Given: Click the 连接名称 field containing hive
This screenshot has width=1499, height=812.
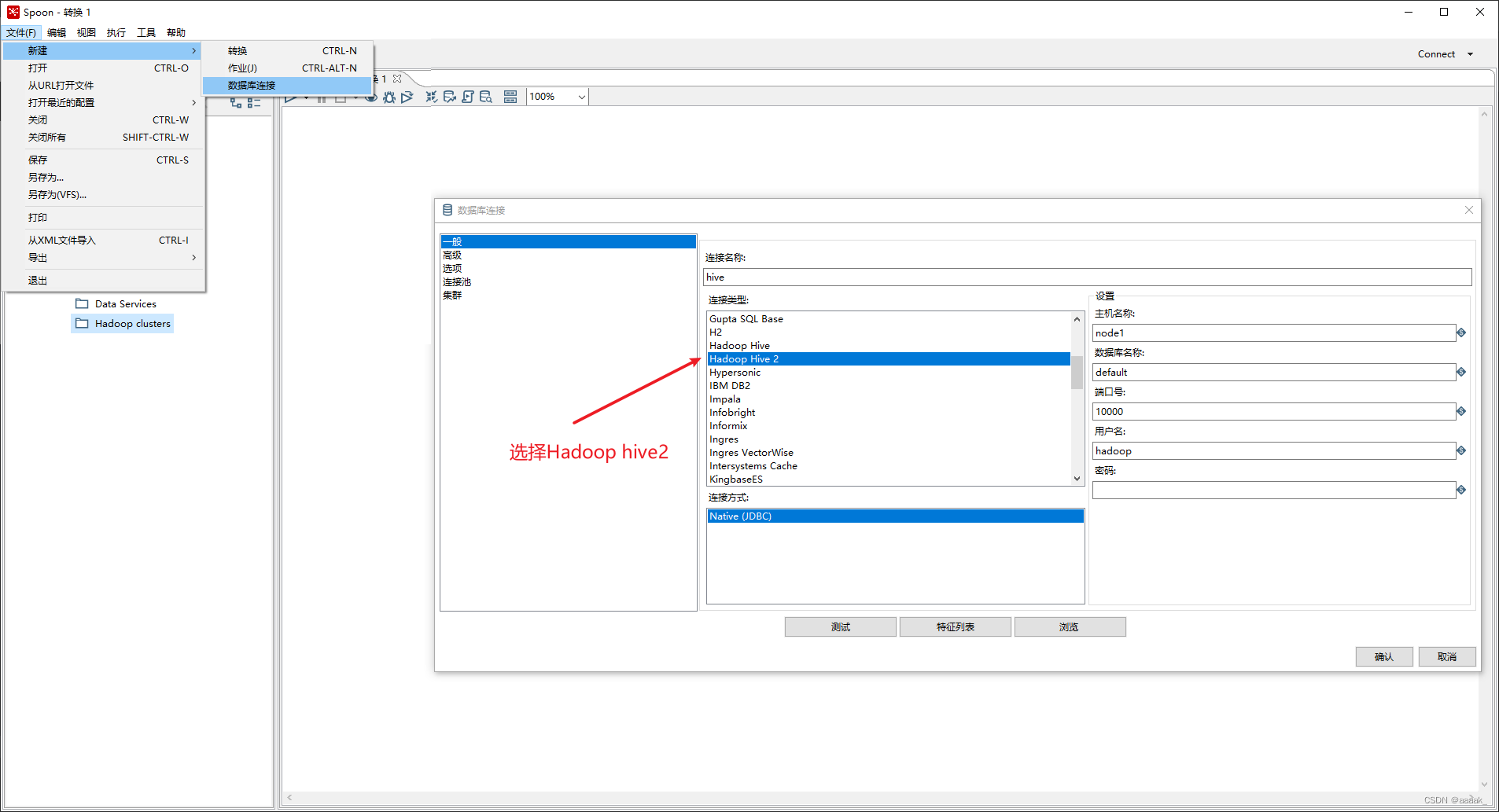Looking at the screenshot, I should click(x=1087, y=277).
